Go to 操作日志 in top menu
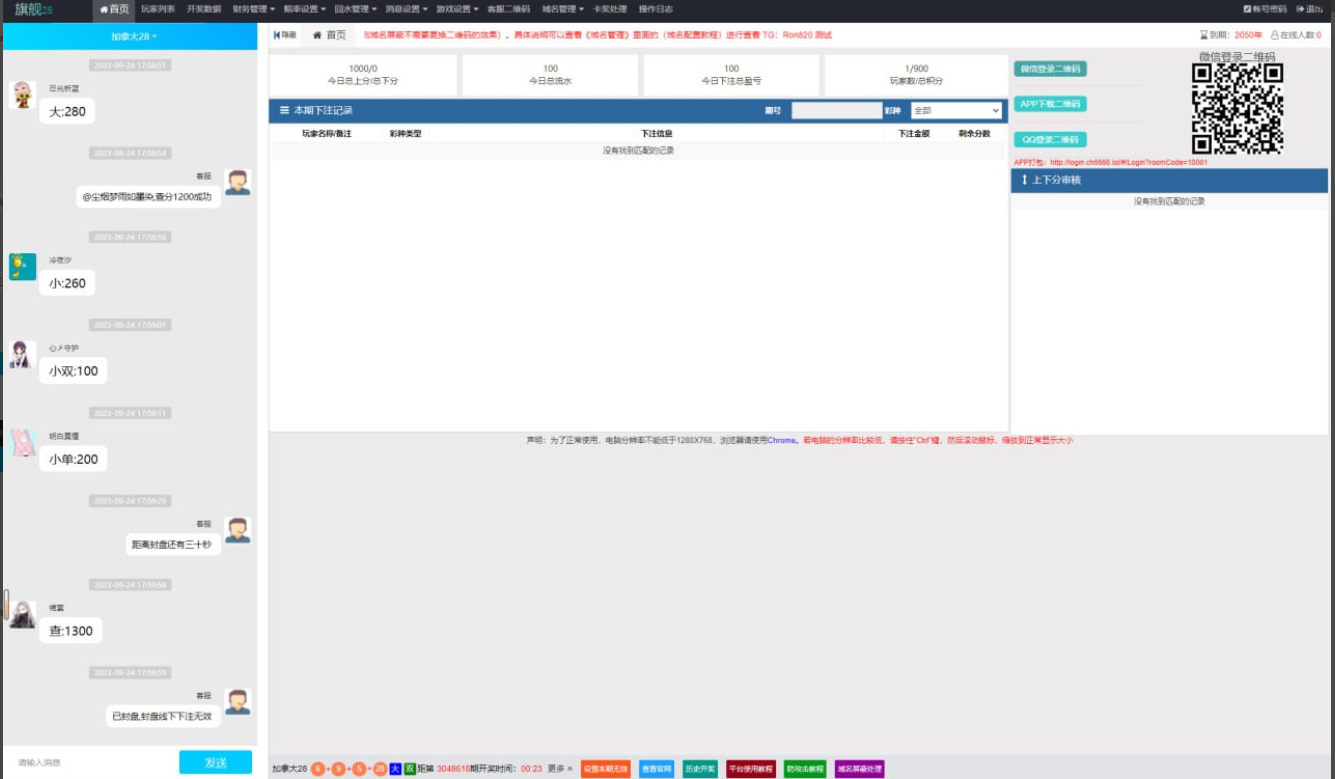The image size is (1335, 779). [655, 9]
